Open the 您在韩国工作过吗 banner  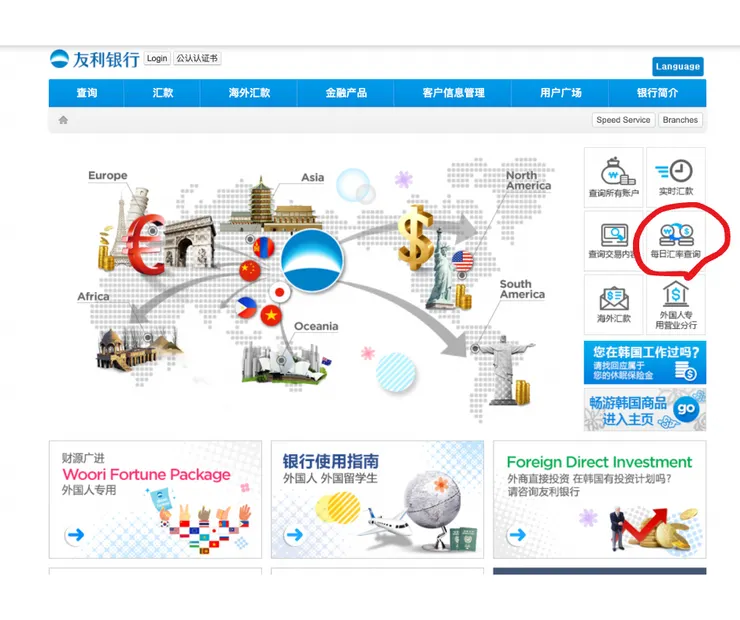coord(645,362)
